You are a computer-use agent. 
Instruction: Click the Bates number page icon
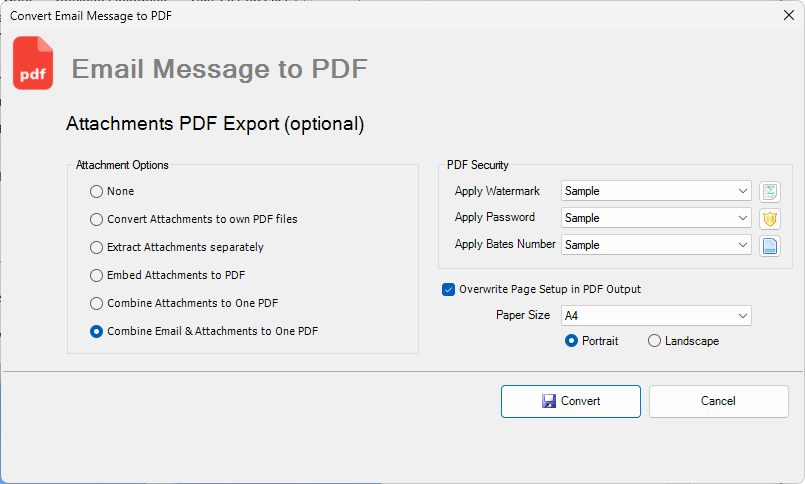point(769,245)
